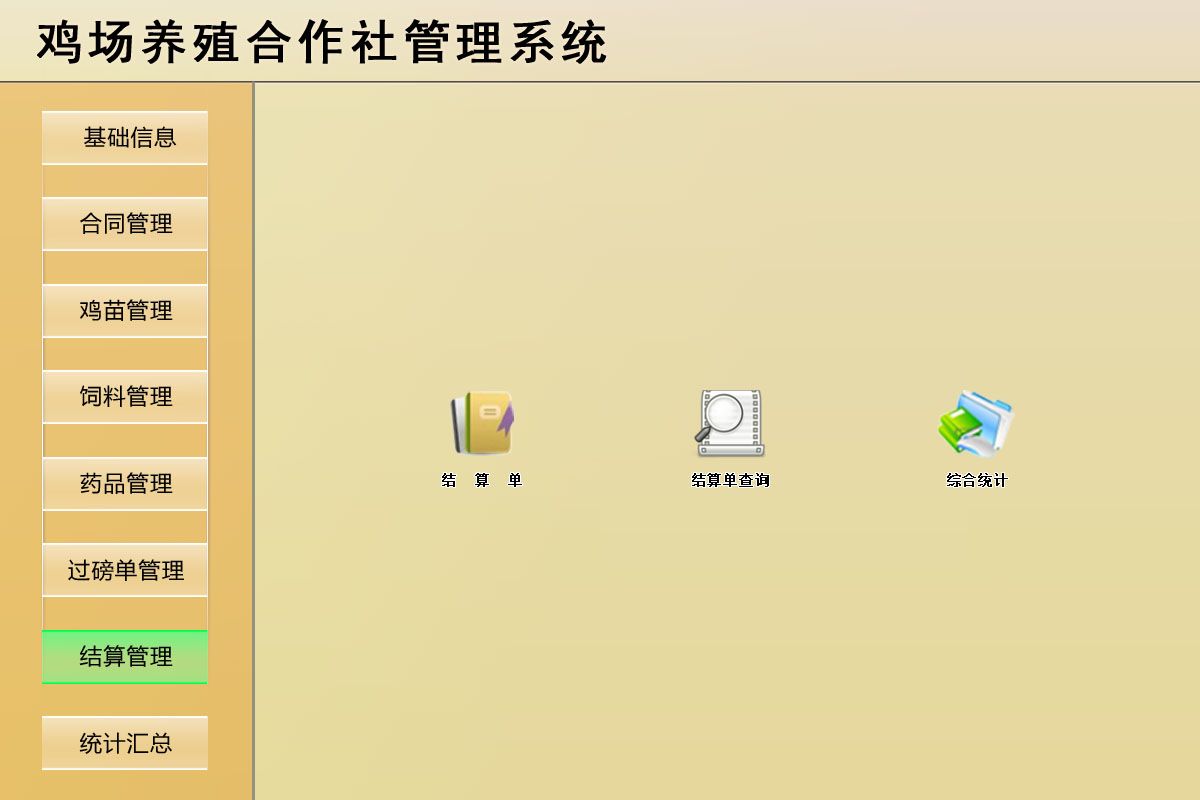
Task: Select the 基础信息 menu
Action: pos(125,138)
